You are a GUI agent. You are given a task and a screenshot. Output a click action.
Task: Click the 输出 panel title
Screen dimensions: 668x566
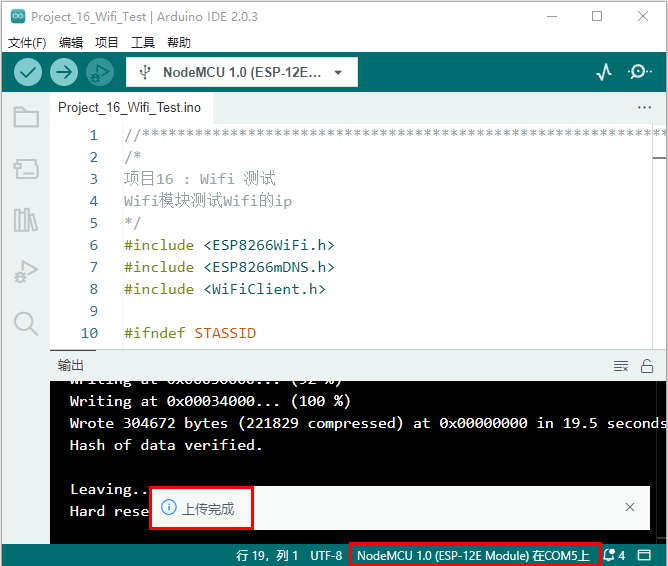(71, 365)
